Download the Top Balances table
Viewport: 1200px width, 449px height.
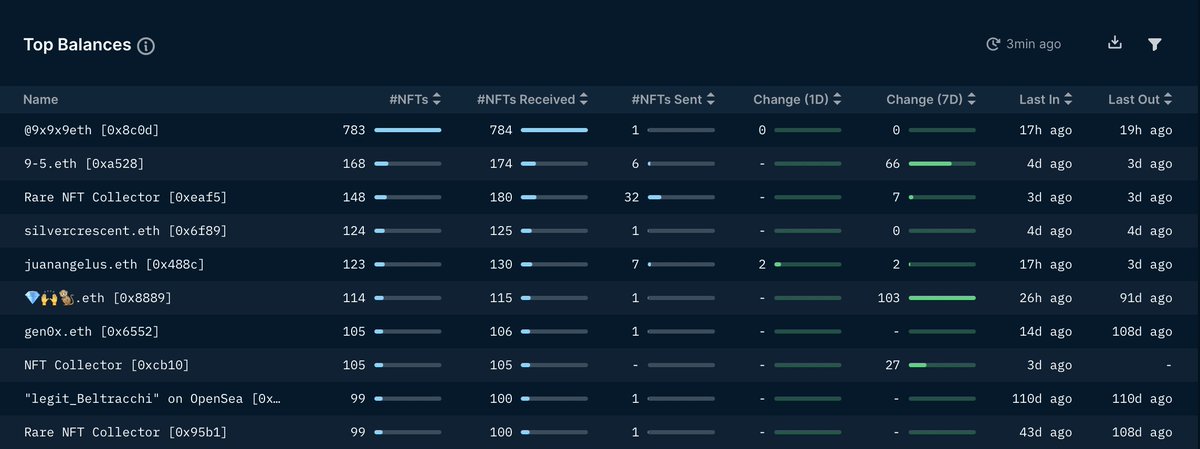1115,43
